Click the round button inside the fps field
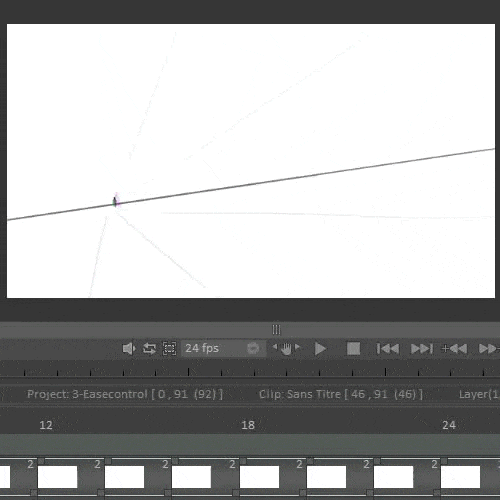This screenshot has height=500, width=500. 253,348
